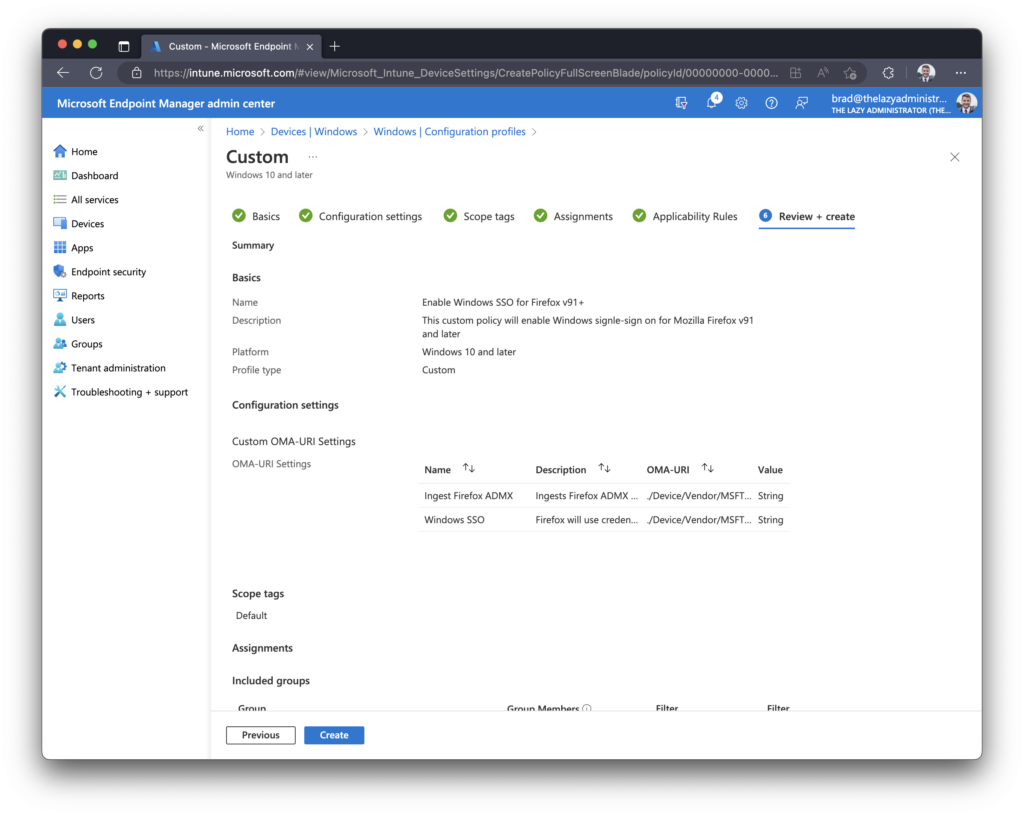Open Tenant administration in the sidebar

click(x=109, y=368)
